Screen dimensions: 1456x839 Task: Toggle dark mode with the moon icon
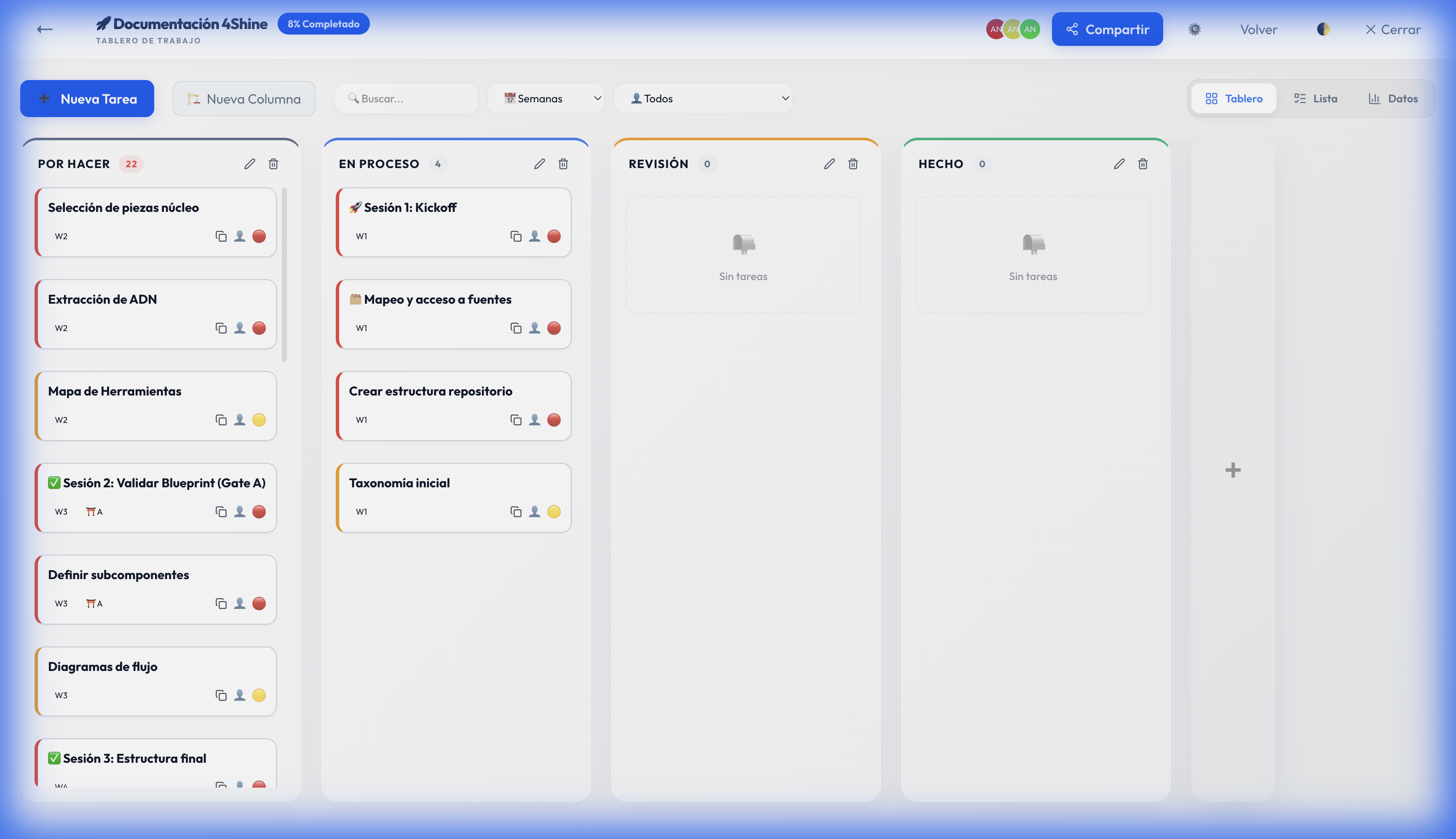pyautogui.click(x=1323, y=29)
